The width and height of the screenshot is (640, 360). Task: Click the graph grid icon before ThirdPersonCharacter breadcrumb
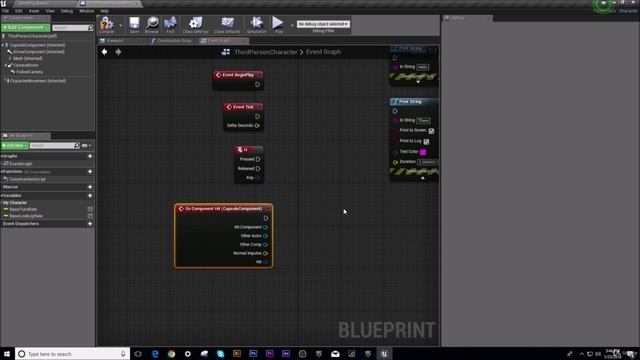pos(225,52)
